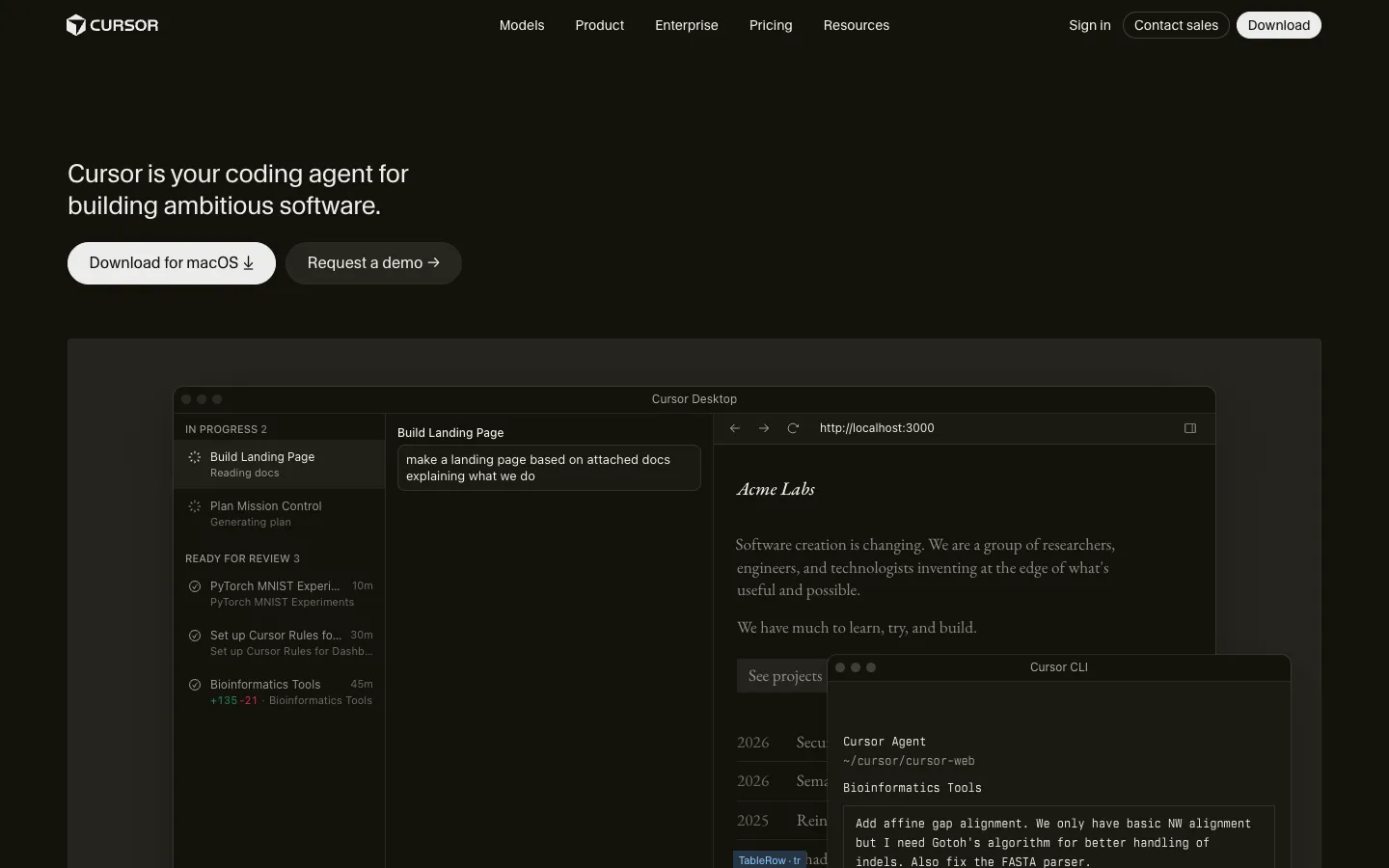This screenshot has width=1389, height=868.
Task: Click the reload icon beside localhost URL
Action: point(793,428)
